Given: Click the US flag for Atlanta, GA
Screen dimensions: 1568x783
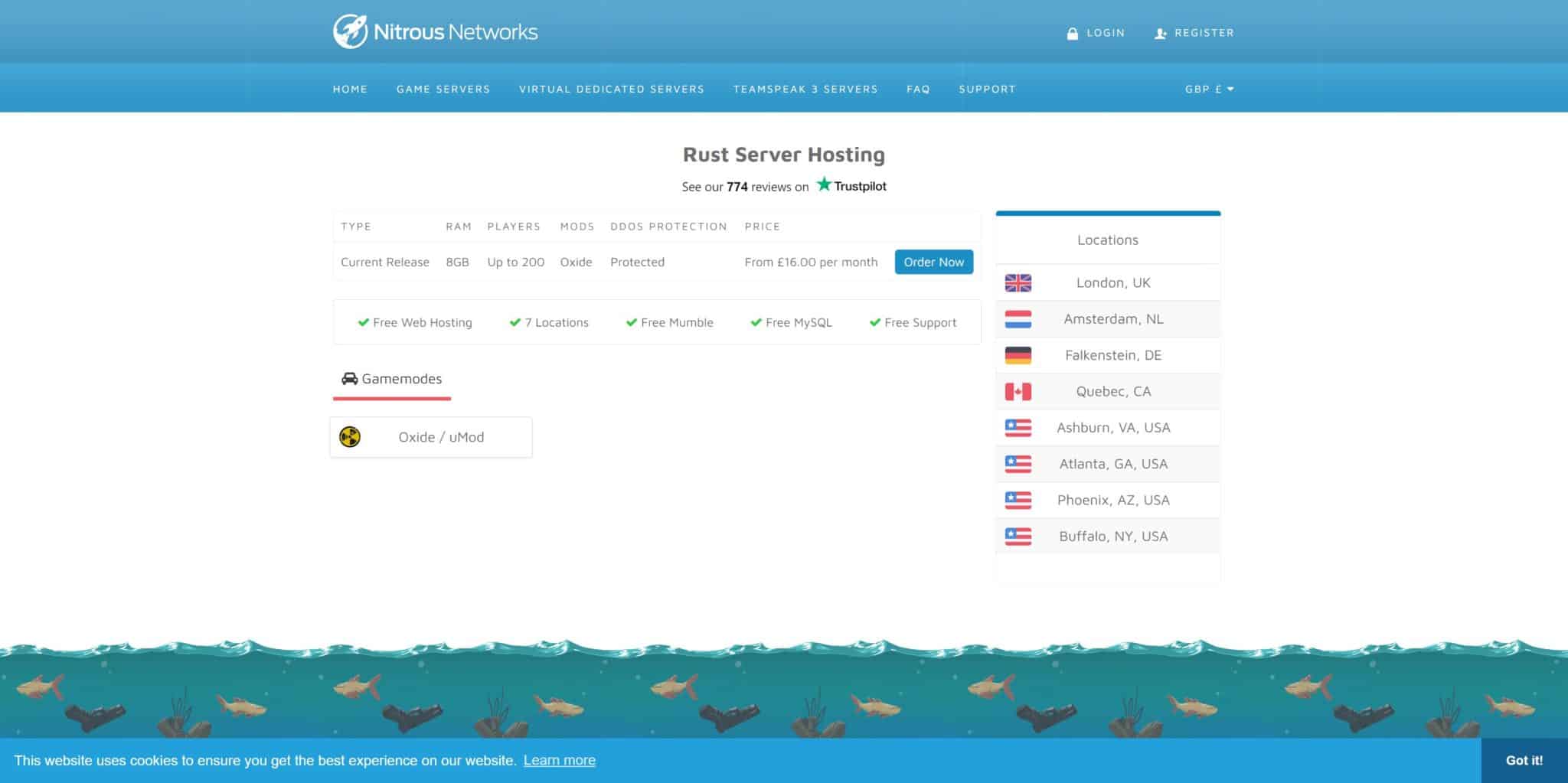Looking at the screenshot, I should [x=1018, y=464].
